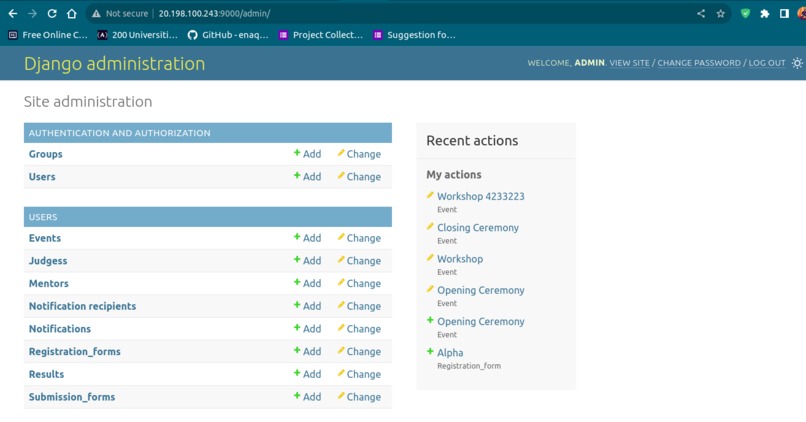The width and height of the screenshot is (806, 422).
Task: Open the Extensions puzzle icon
Action: click(764, 14)
